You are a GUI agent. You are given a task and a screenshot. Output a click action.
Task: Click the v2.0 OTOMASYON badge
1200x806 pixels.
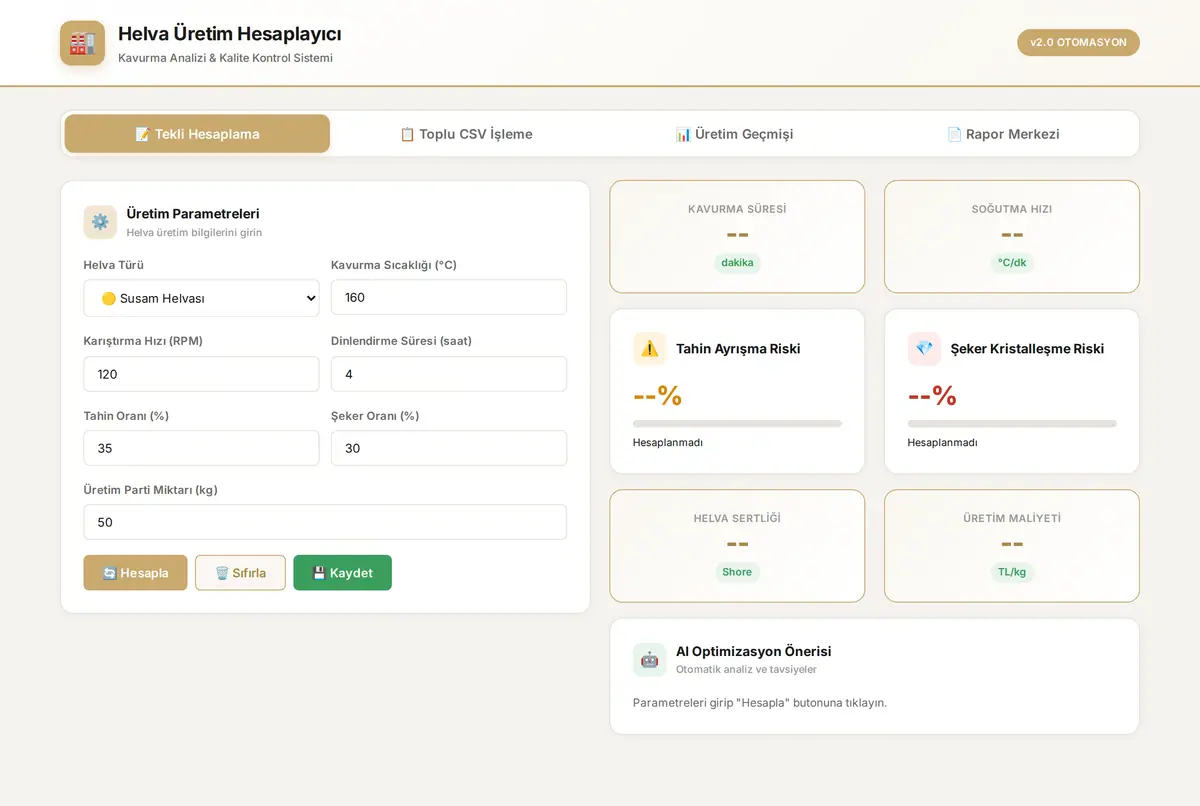point(1078,43)
